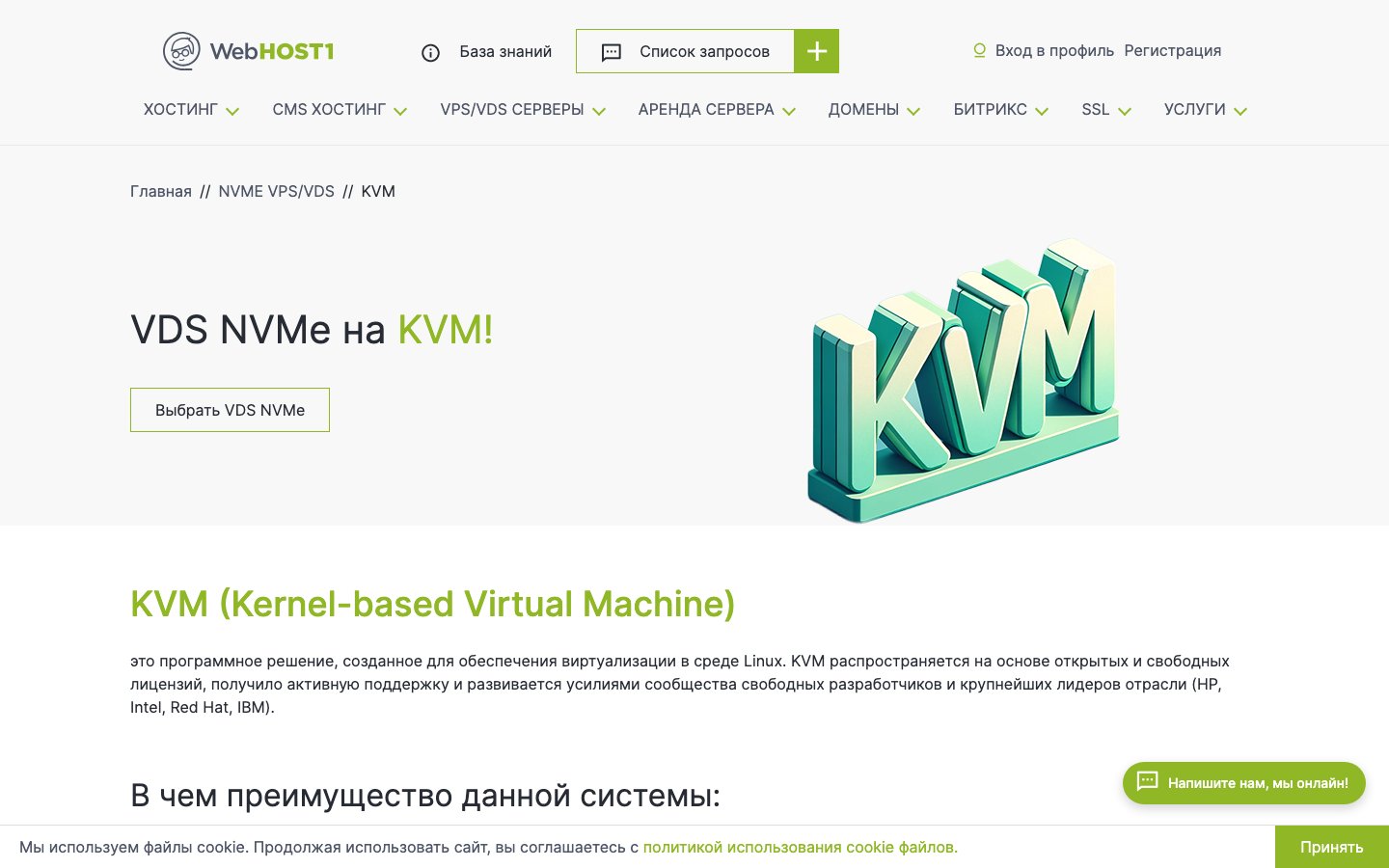Open Список запросов button
Viewport: 1389px width, 868px height.
[x=685, y=51]
